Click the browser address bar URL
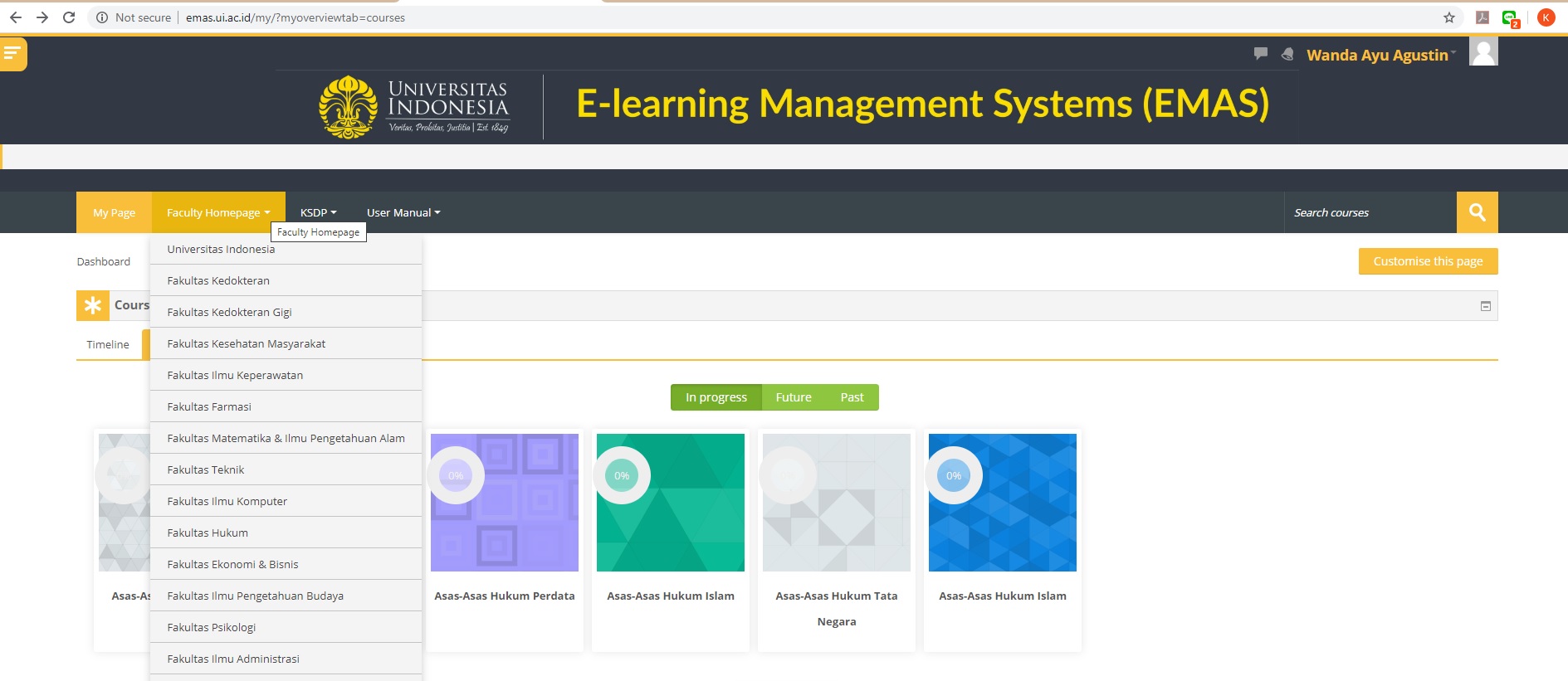Screen dimensions: 1568x681 (296, 17)
